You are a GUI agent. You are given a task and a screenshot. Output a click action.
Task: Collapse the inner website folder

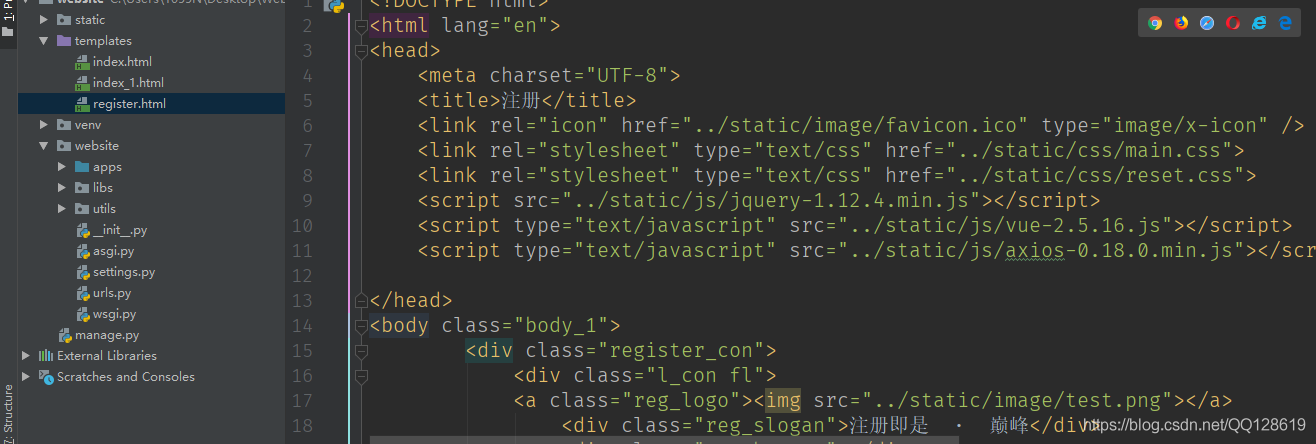click(44, 146)
